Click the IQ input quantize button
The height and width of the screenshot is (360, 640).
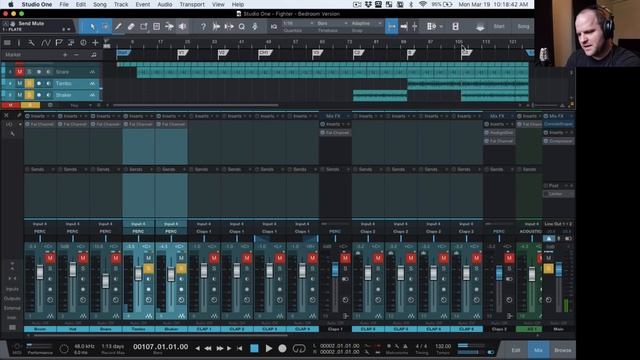274,27
